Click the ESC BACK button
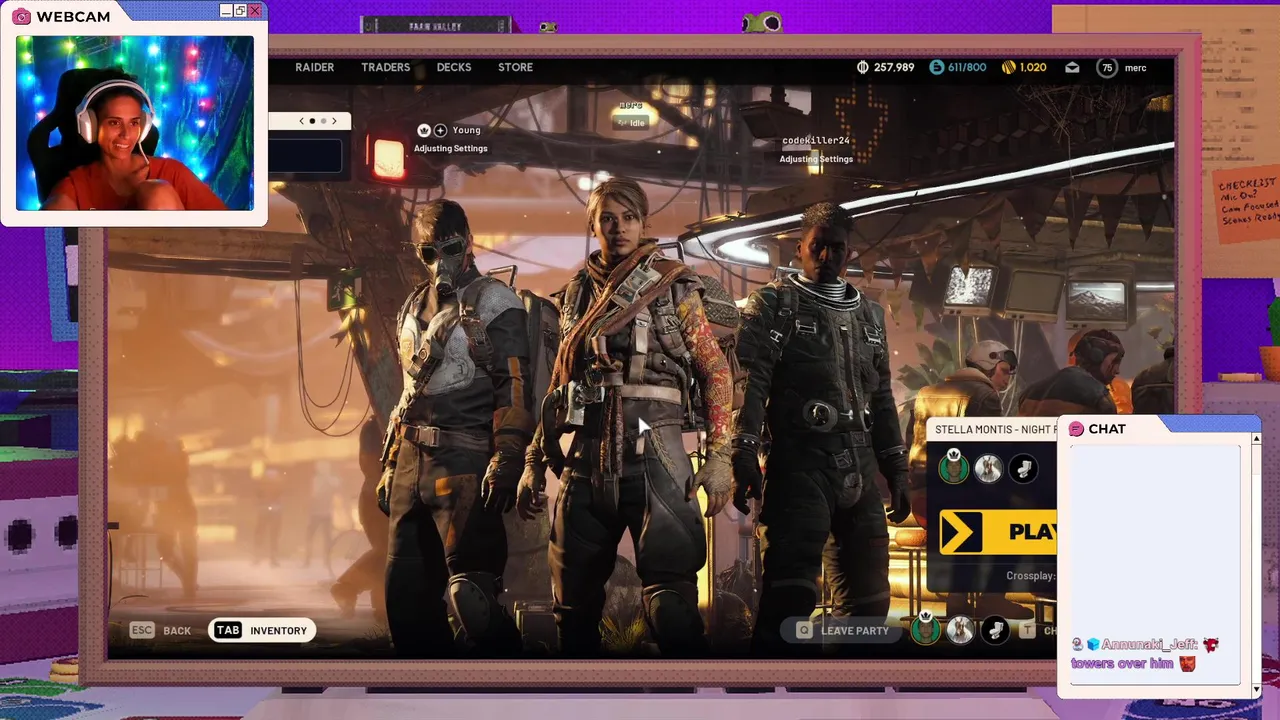This screenshot has width=1280, height=720. 160,631
